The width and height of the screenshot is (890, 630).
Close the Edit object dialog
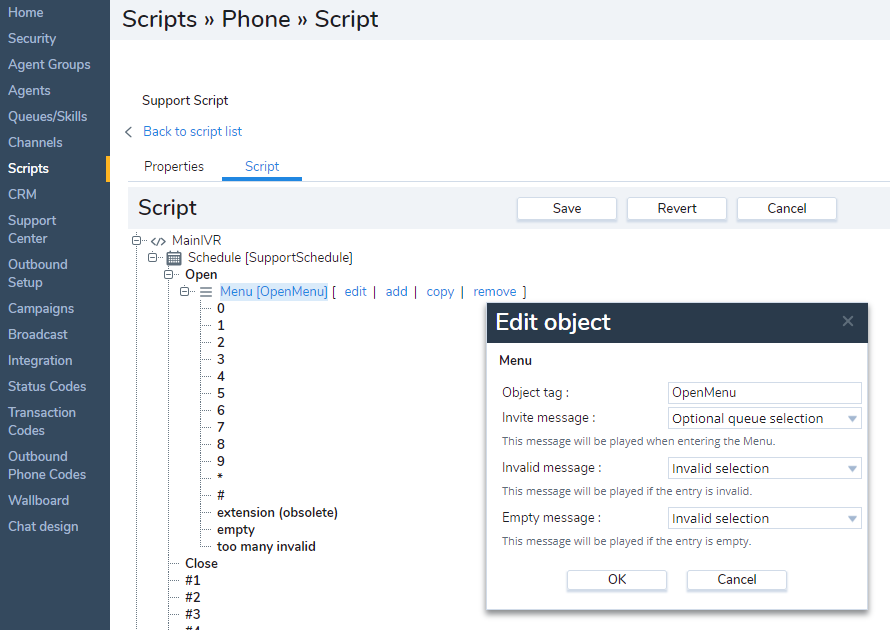coord(848,322)
